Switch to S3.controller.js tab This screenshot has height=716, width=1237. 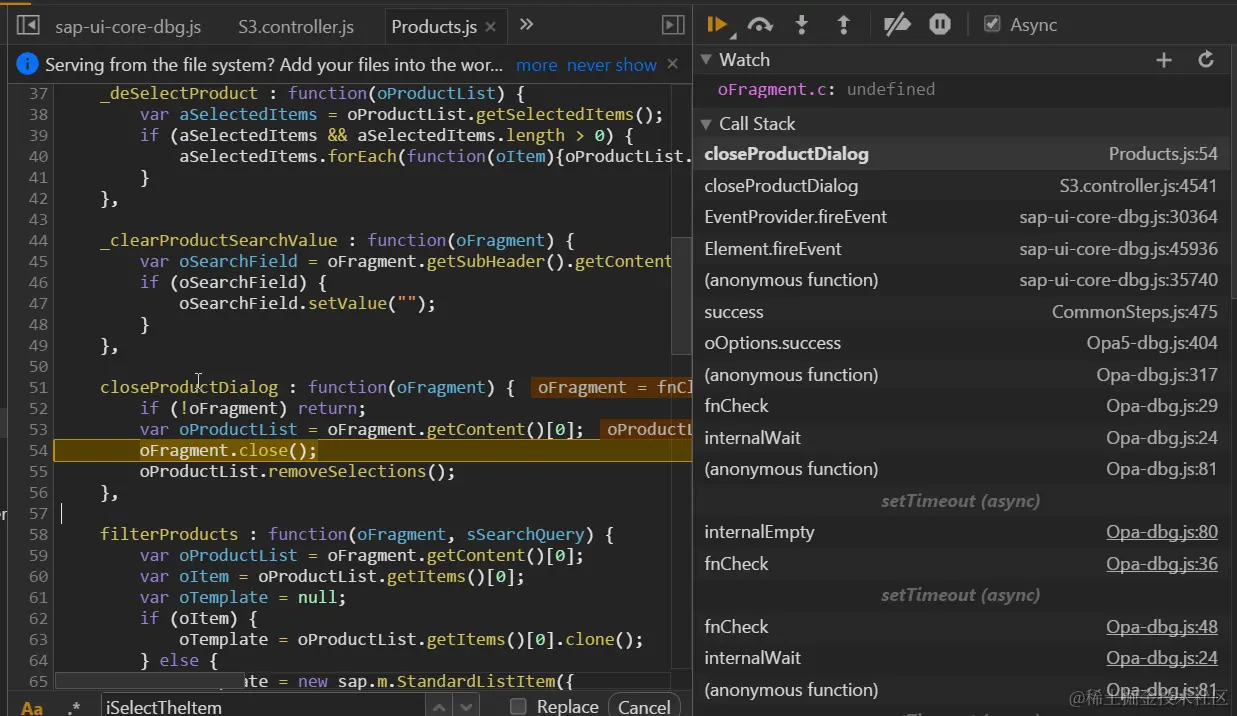coord(295,27)
